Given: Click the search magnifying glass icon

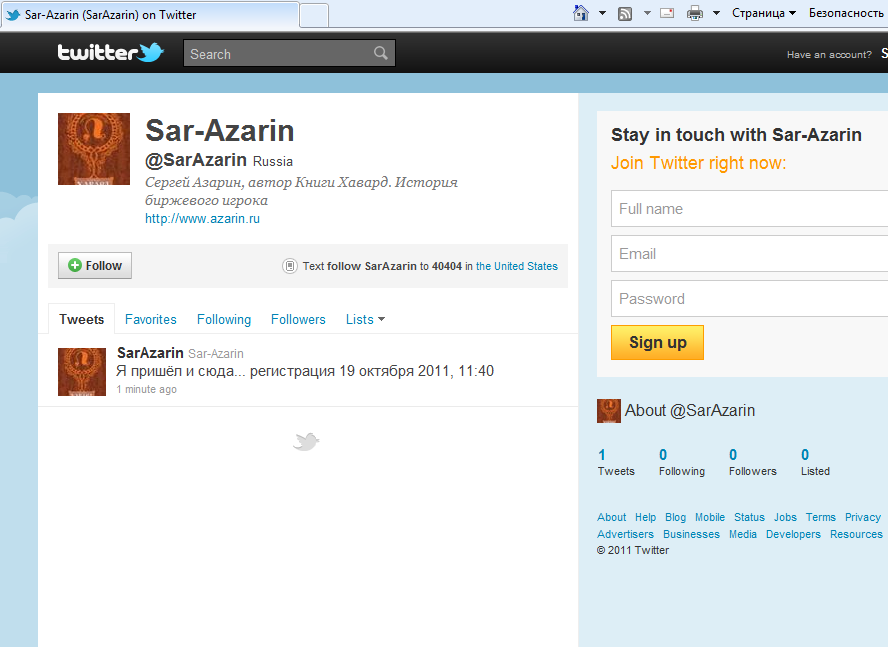Looking at the screenshot, I should click(x=380, y=53).
